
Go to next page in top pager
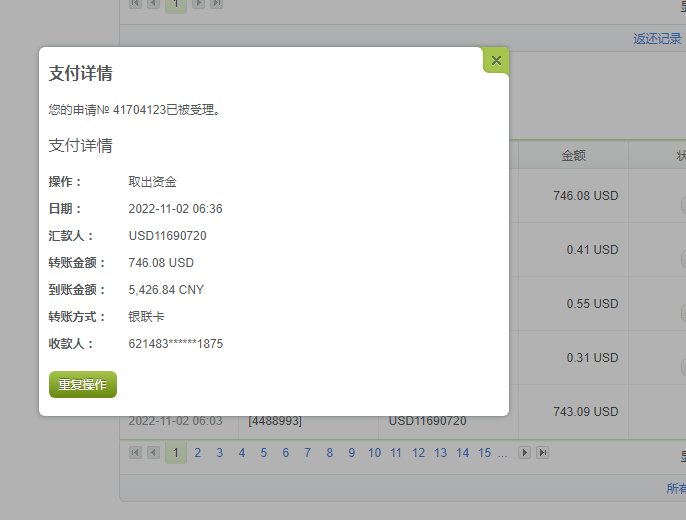198,3
